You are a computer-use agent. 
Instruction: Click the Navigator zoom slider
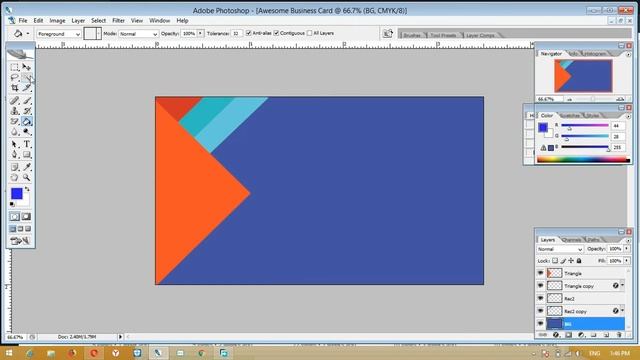click(593, 99)
